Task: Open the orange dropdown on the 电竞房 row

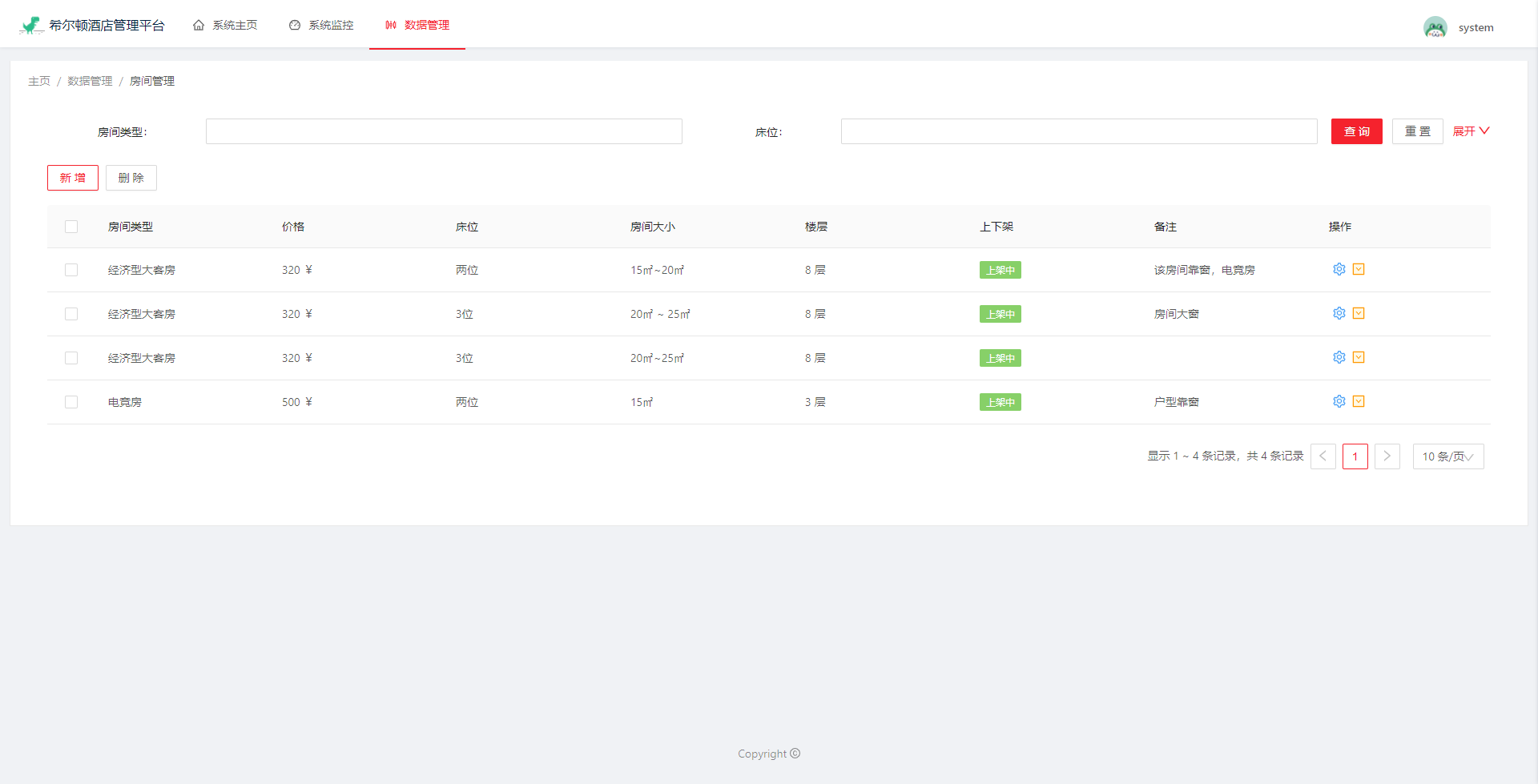Action: click(1359, 401)
